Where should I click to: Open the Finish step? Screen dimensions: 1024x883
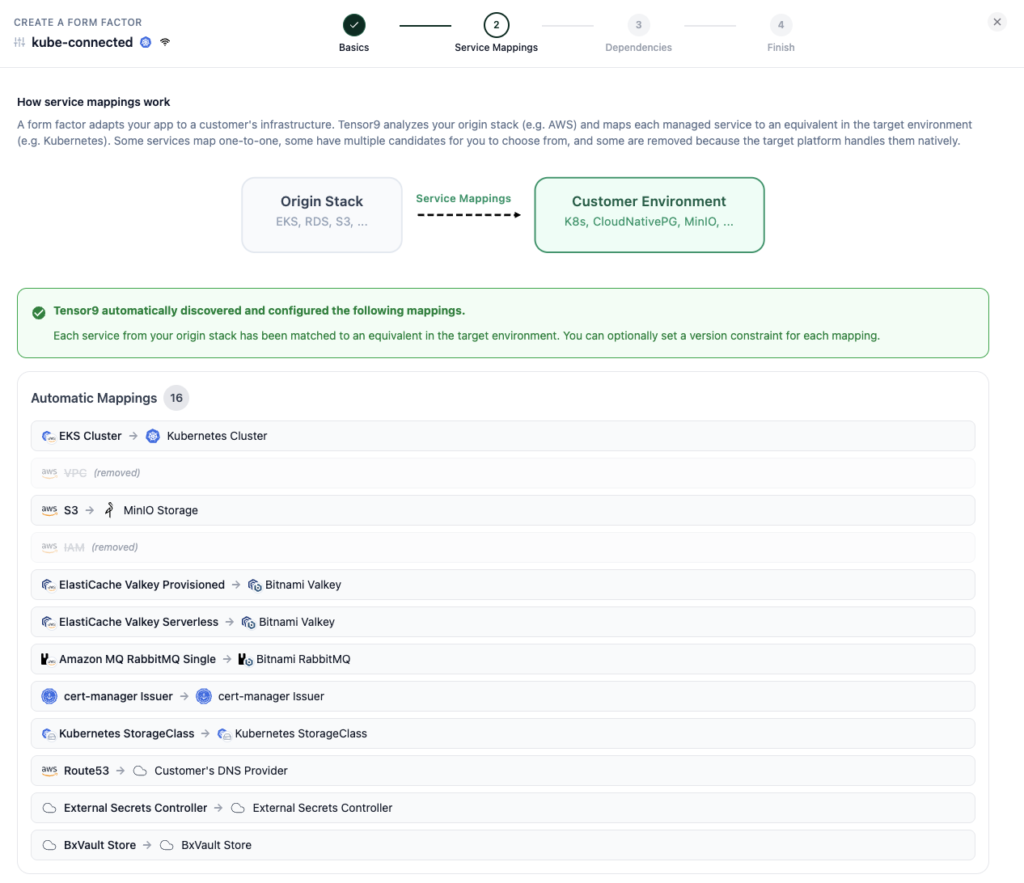(x=780, y=26)
